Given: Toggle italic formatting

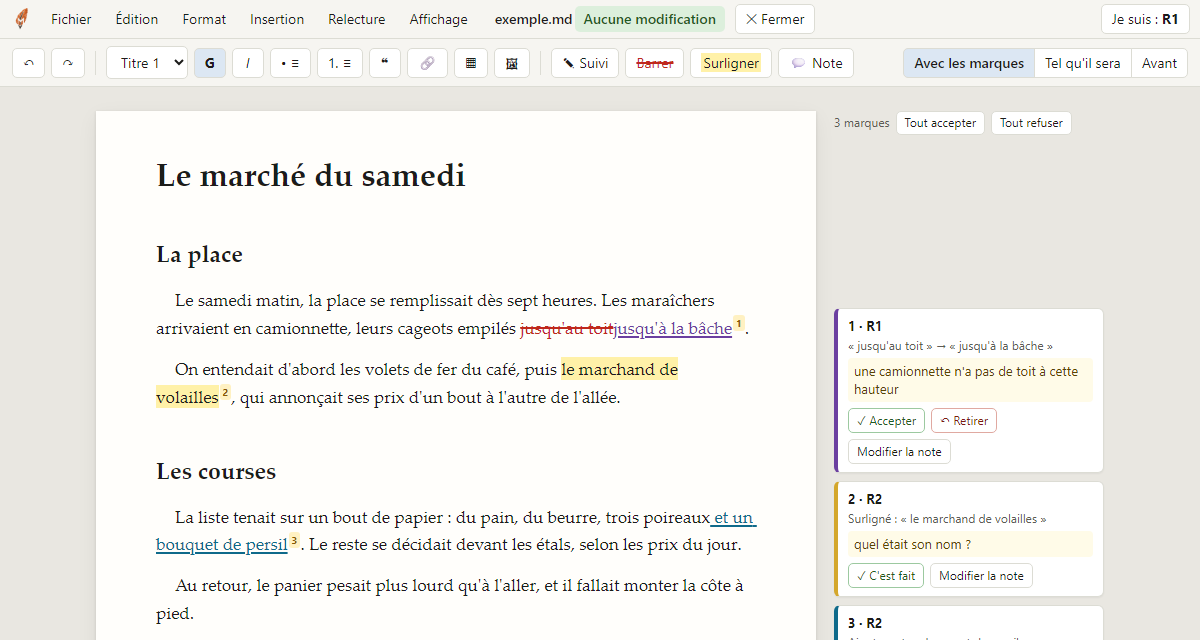Looking at the screenshot, I should coord(248,63).
